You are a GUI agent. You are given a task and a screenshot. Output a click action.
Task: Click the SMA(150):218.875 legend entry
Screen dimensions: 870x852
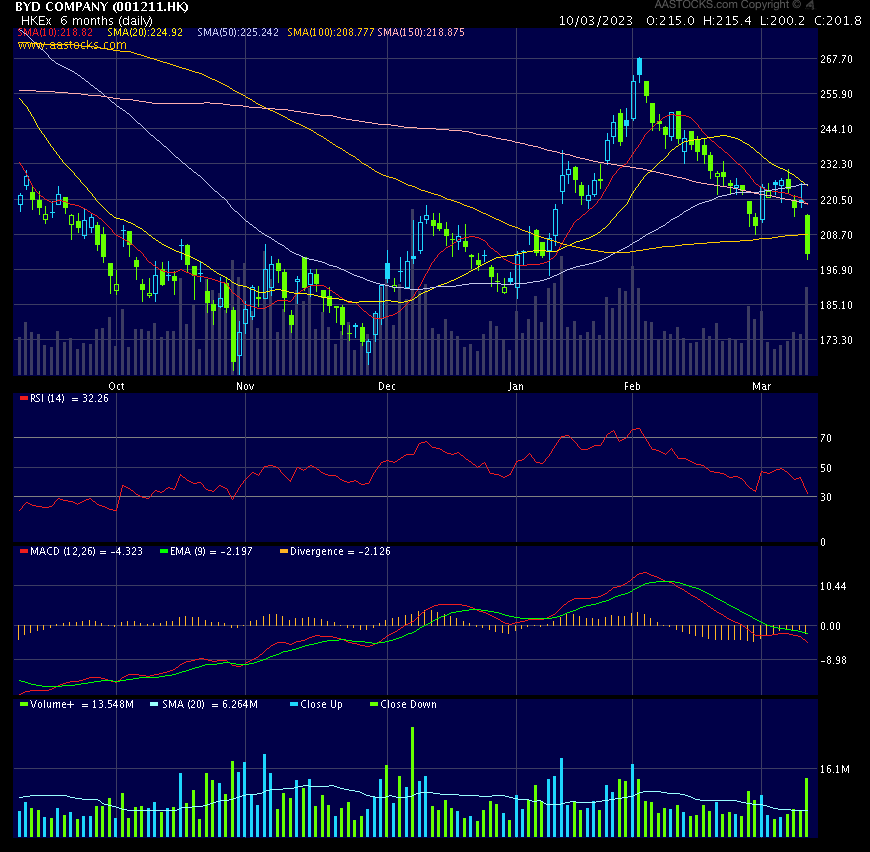[x=421, y=32]
